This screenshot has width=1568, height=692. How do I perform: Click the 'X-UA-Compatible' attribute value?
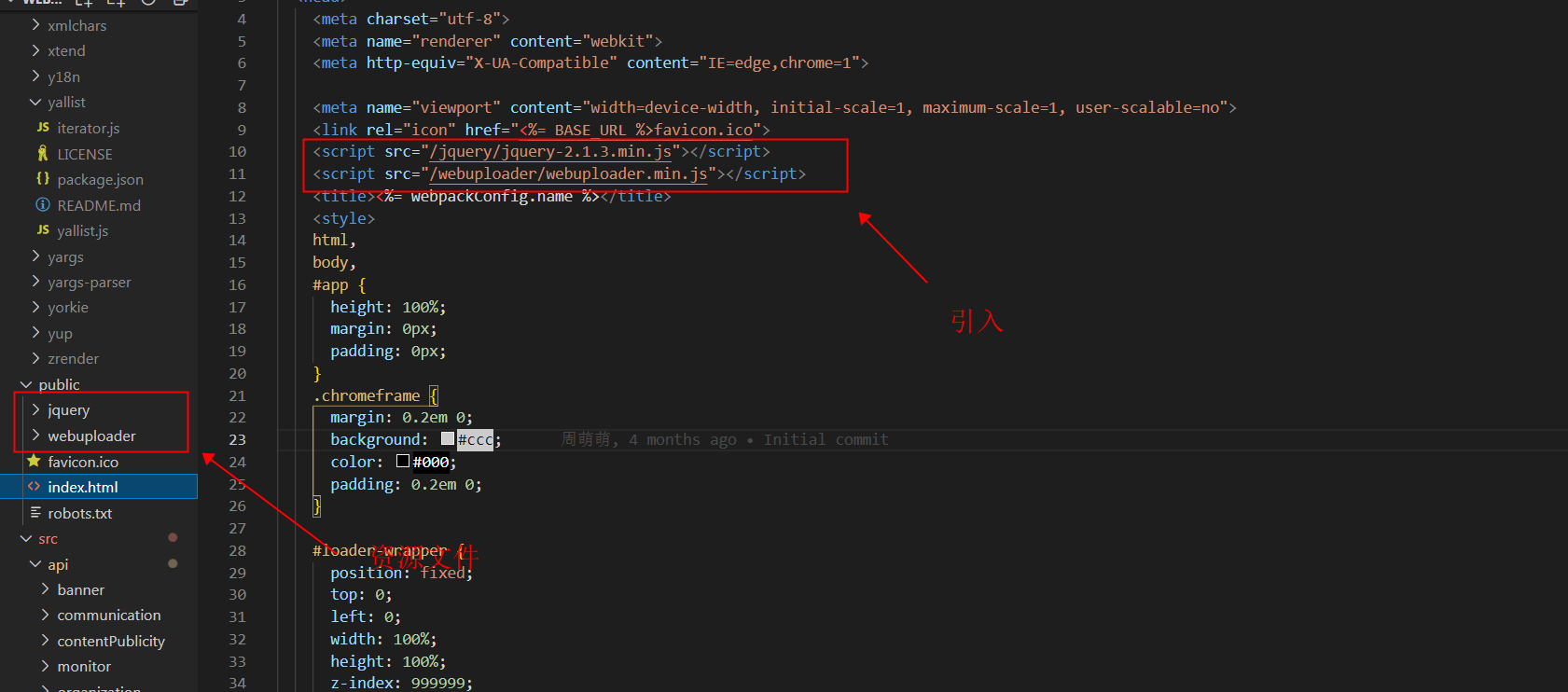point(541,62)
